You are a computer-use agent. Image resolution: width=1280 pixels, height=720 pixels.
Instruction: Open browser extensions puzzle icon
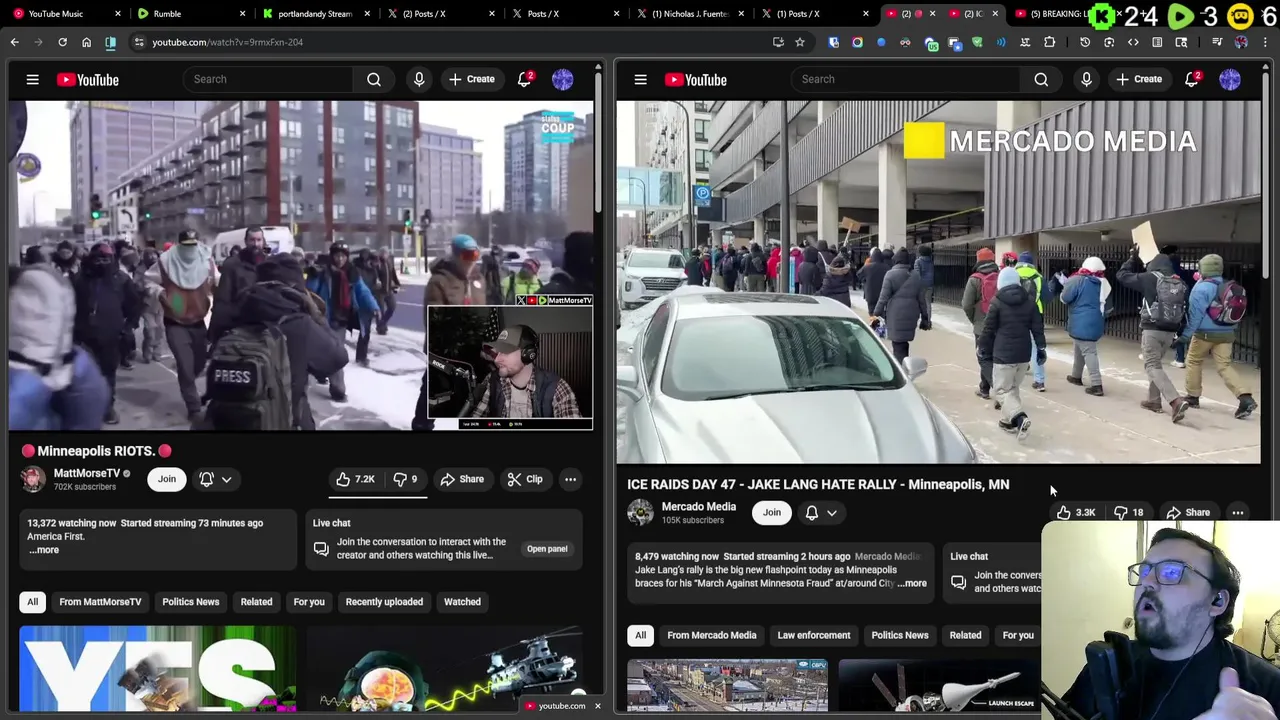click(1049, 42)
